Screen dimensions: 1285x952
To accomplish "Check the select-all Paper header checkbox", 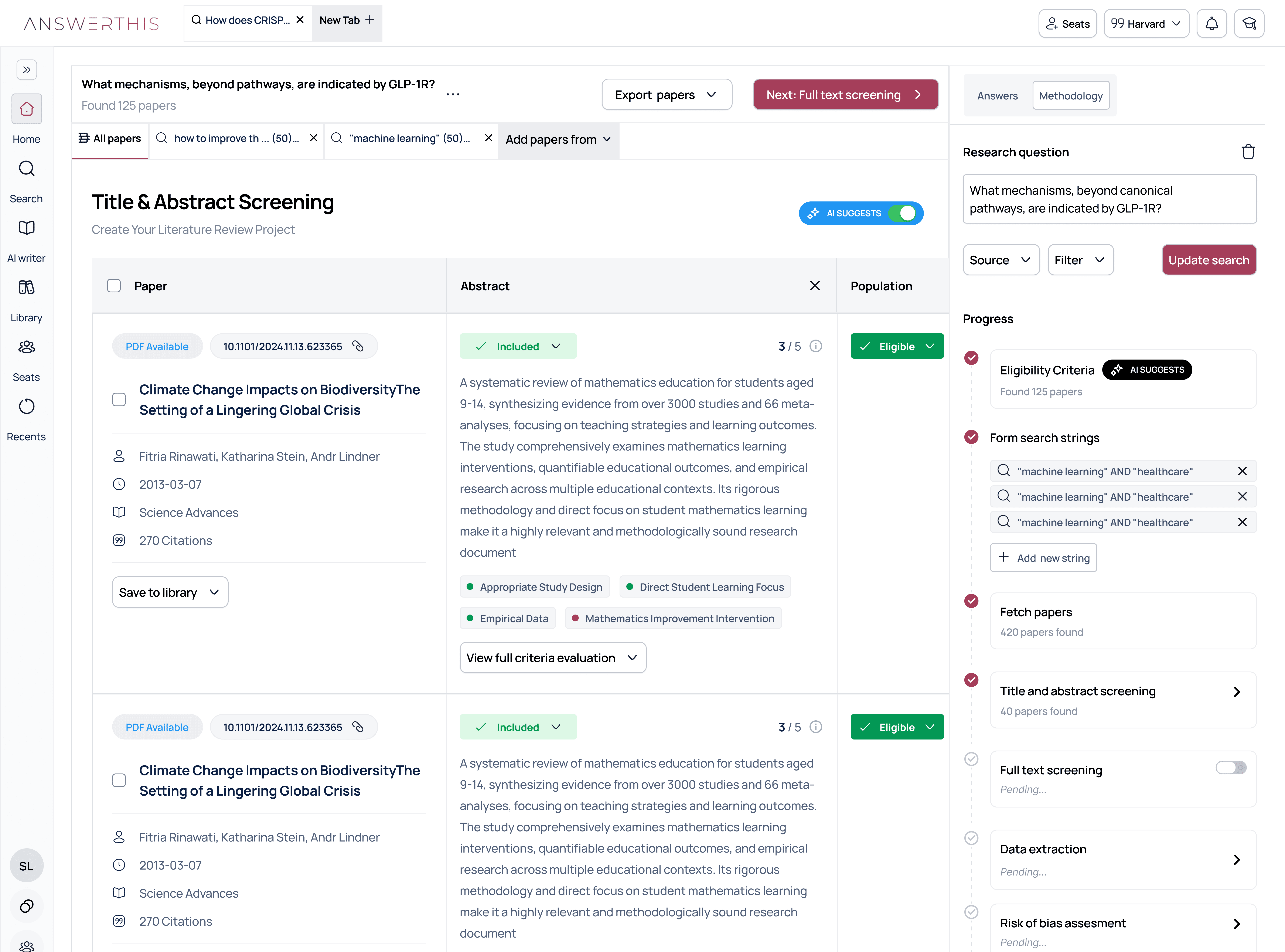I will click(x=114, y=286).
